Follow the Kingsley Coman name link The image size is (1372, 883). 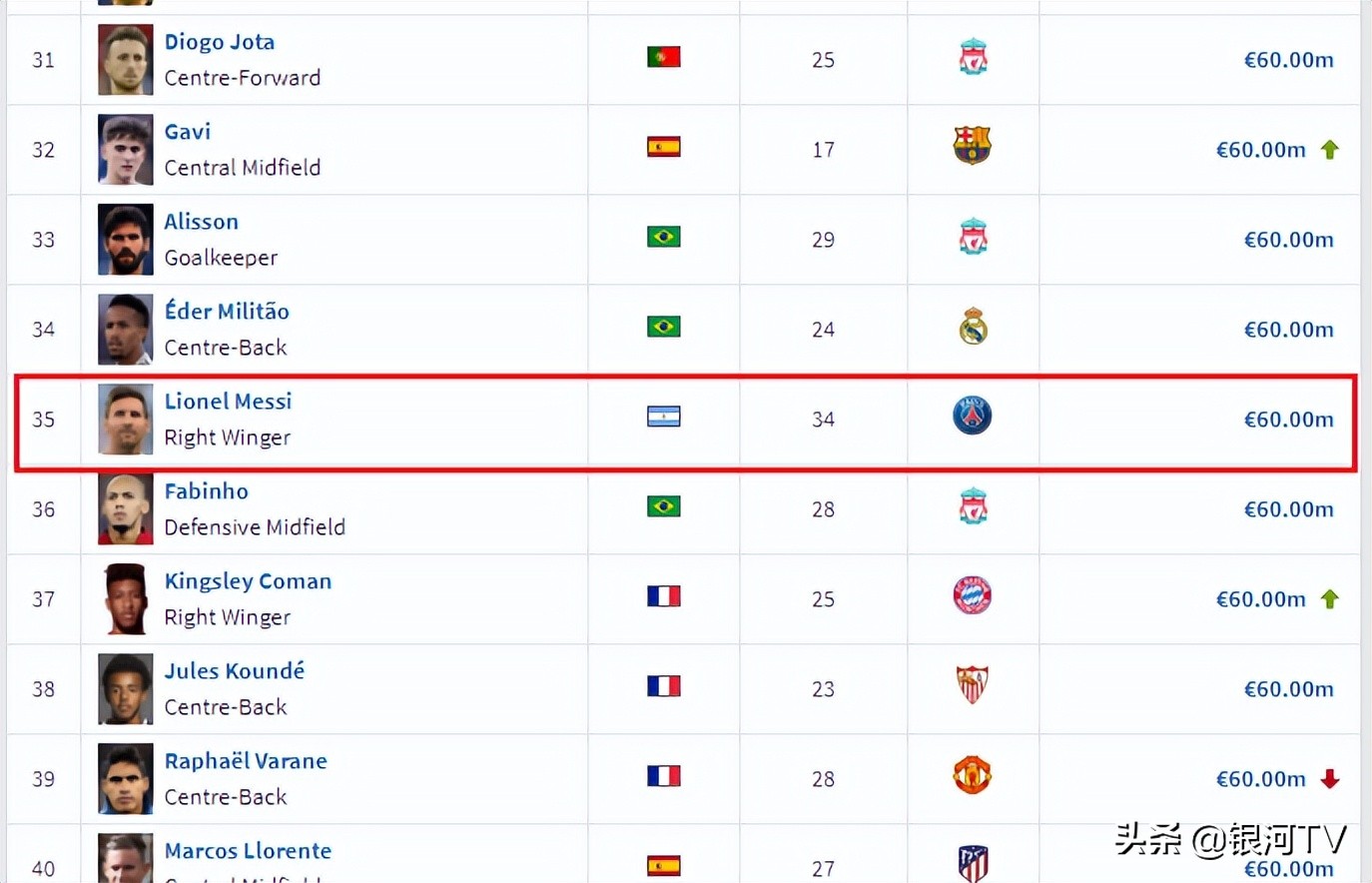[x=248, y=581]
